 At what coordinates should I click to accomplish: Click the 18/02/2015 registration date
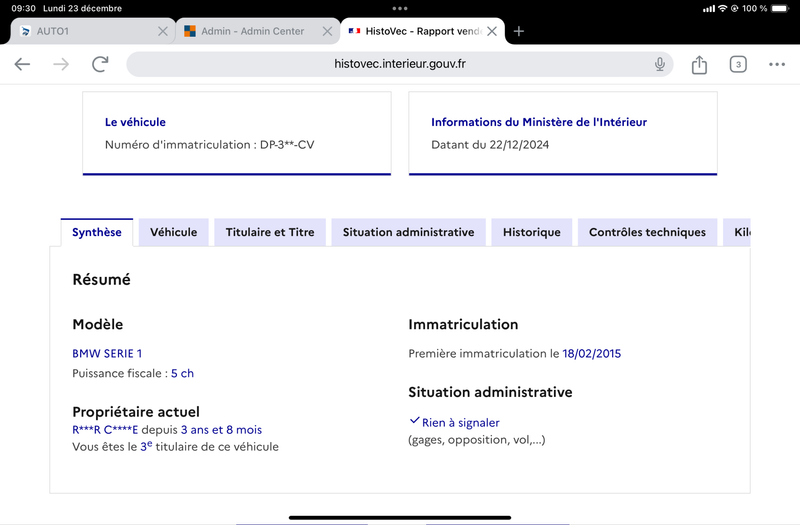(x=591, y=354)
